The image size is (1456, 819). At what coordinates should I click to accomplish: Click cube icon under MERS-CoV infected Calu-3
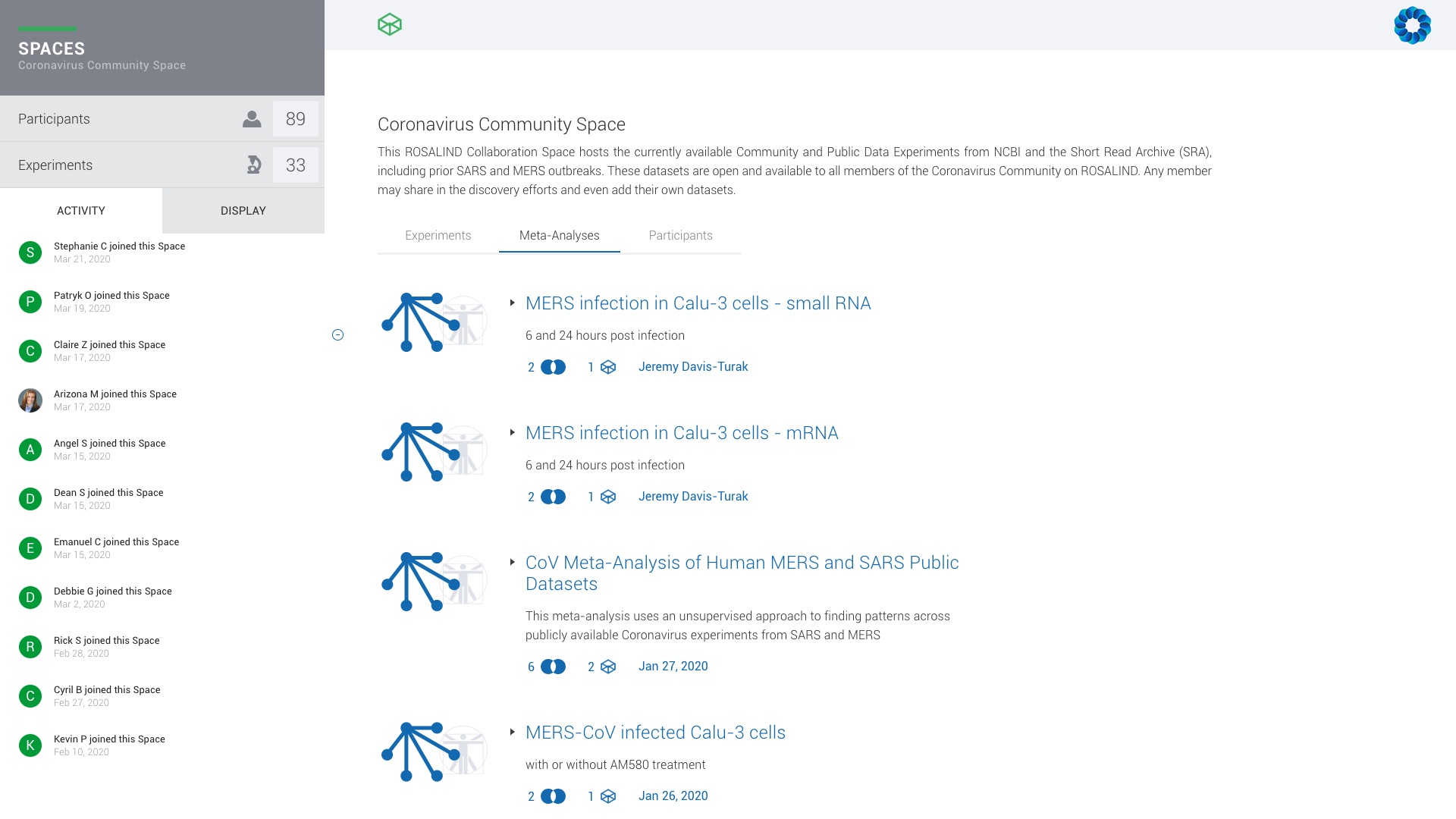pos(608,796)
